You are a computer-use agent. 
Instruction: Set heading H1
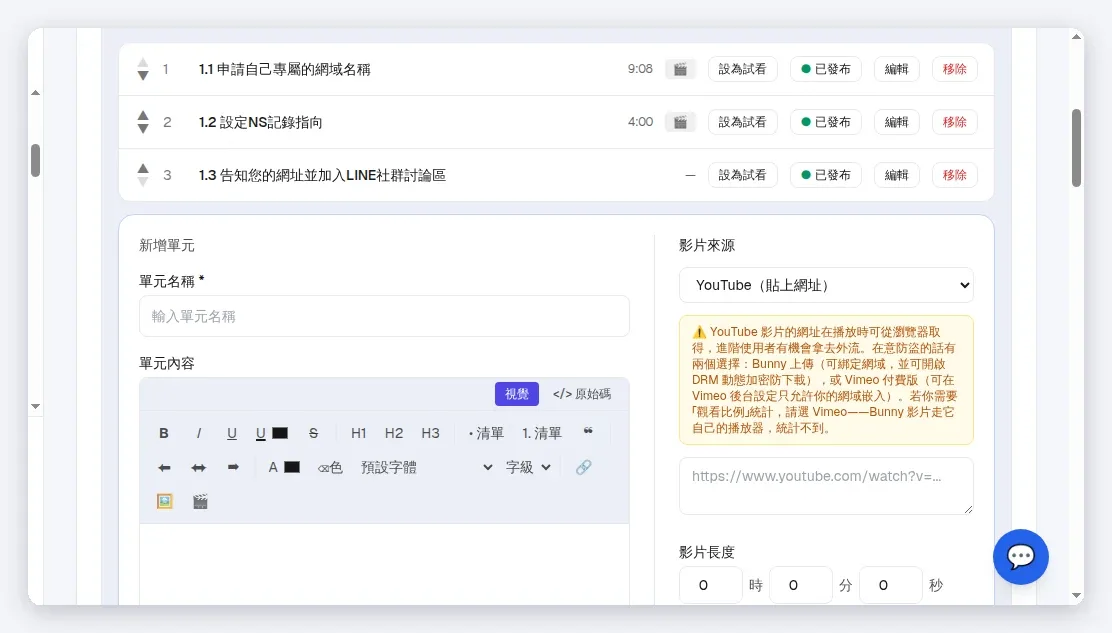coord(359,433)
